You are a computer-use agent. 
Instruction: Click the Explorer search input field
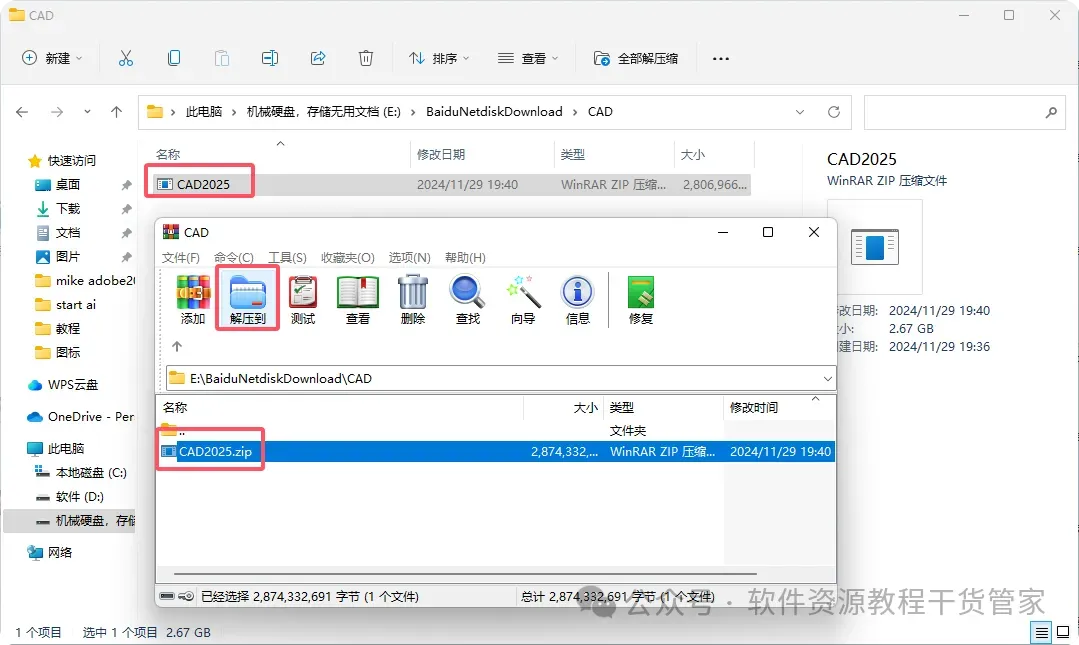(963, 112)
